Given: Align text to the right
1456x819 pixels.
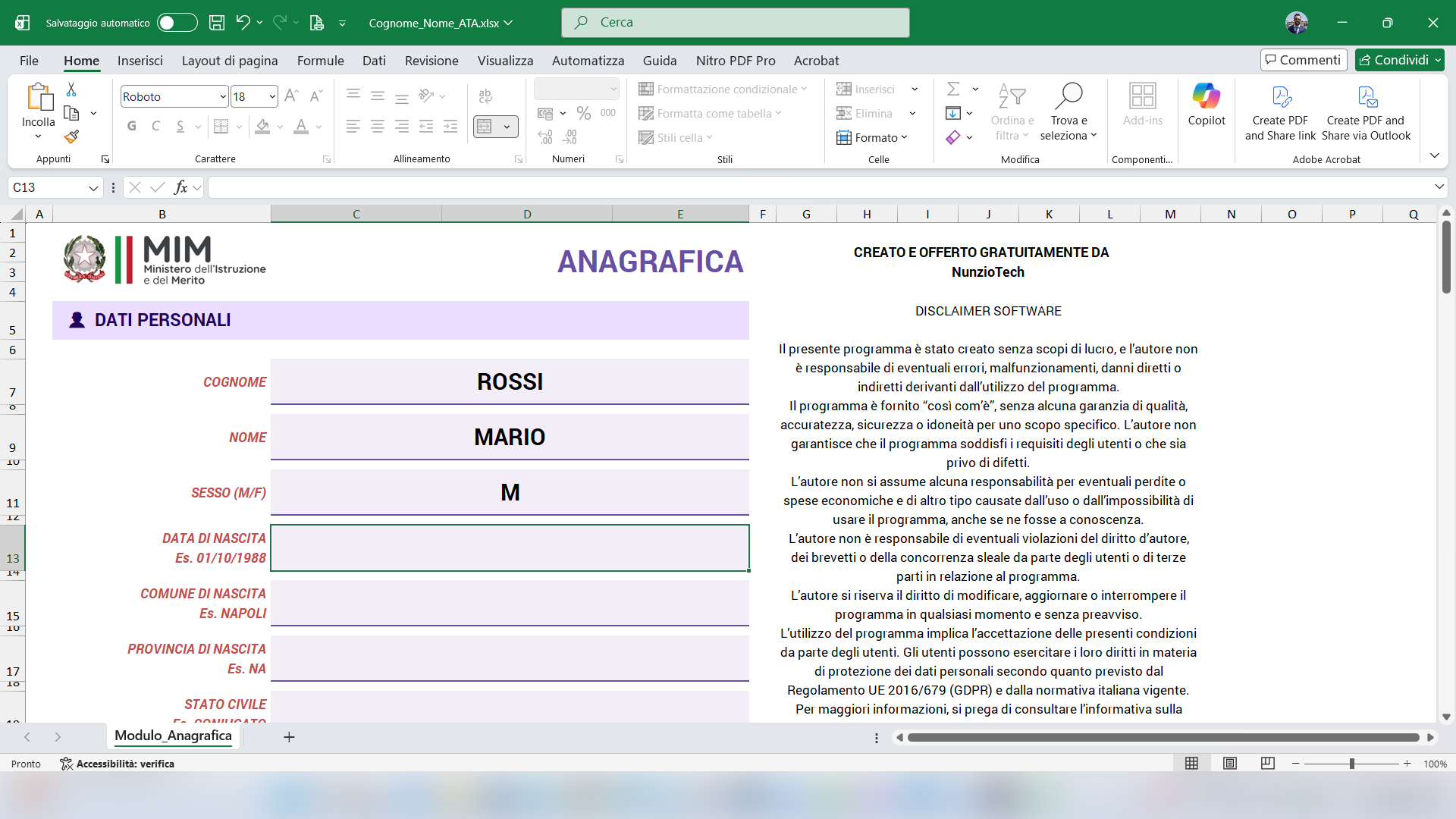Looking at the screenshot, I should pyautogui.click(x=402, y=127).
